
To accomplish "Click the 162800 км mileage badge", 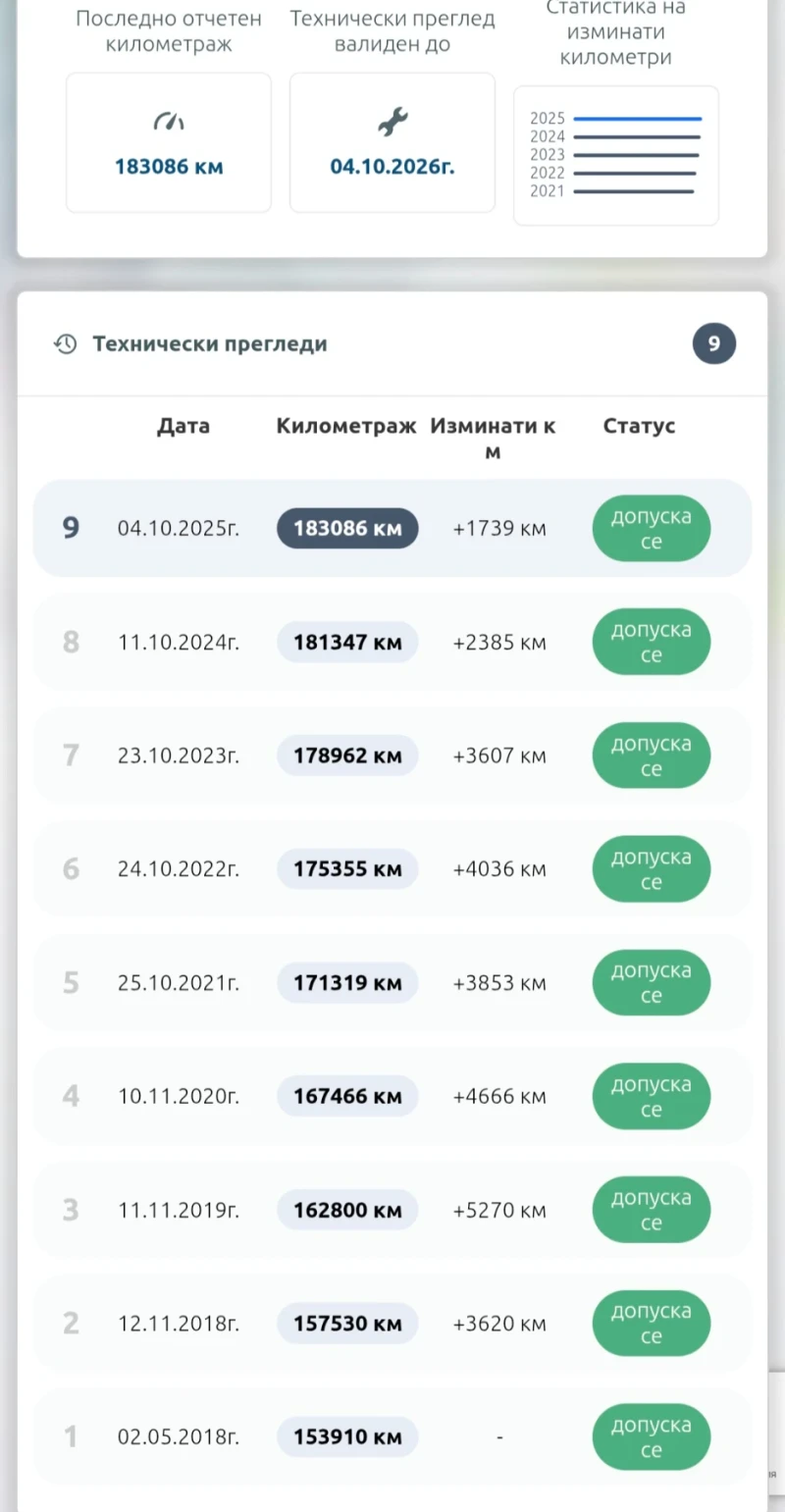I will (x=347, y=1210).
